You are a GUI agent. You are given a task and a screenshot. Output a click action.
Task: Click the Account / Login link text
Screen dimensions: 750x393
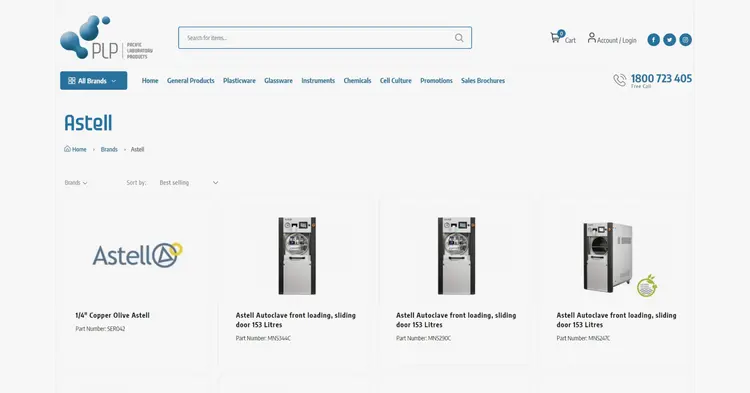[x=617, y=40]
